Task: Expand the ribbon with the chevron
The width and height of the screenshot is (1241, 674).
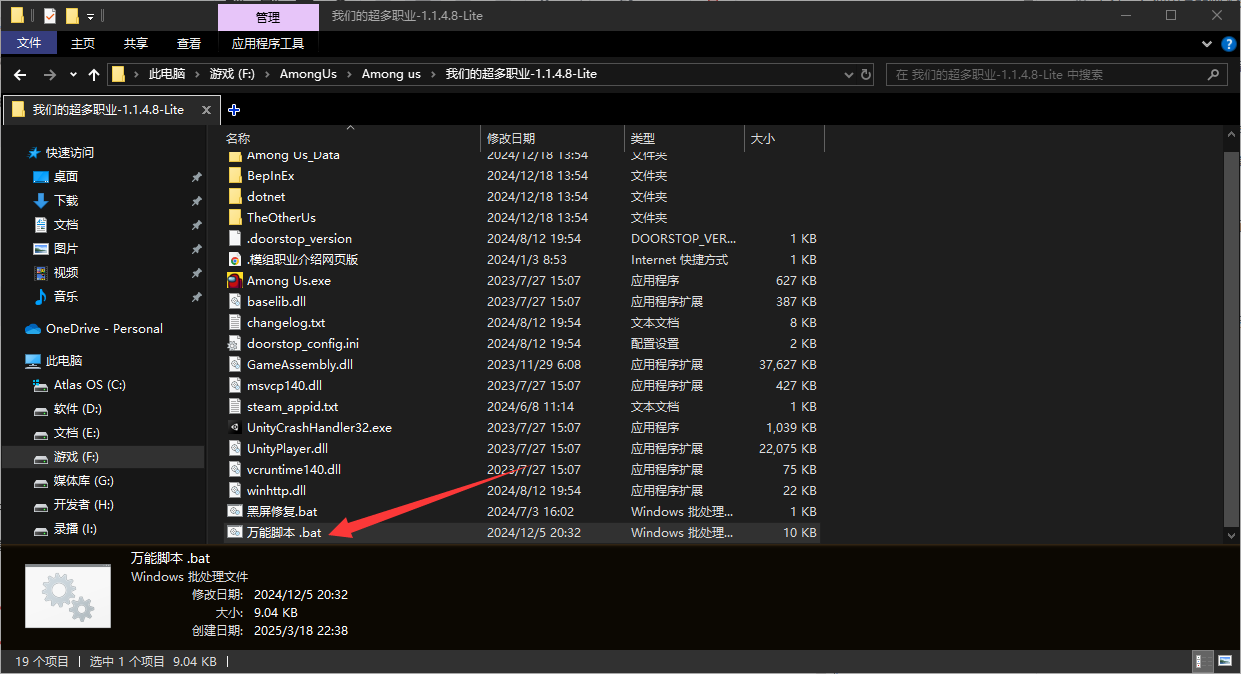Action: (1207, 44)
